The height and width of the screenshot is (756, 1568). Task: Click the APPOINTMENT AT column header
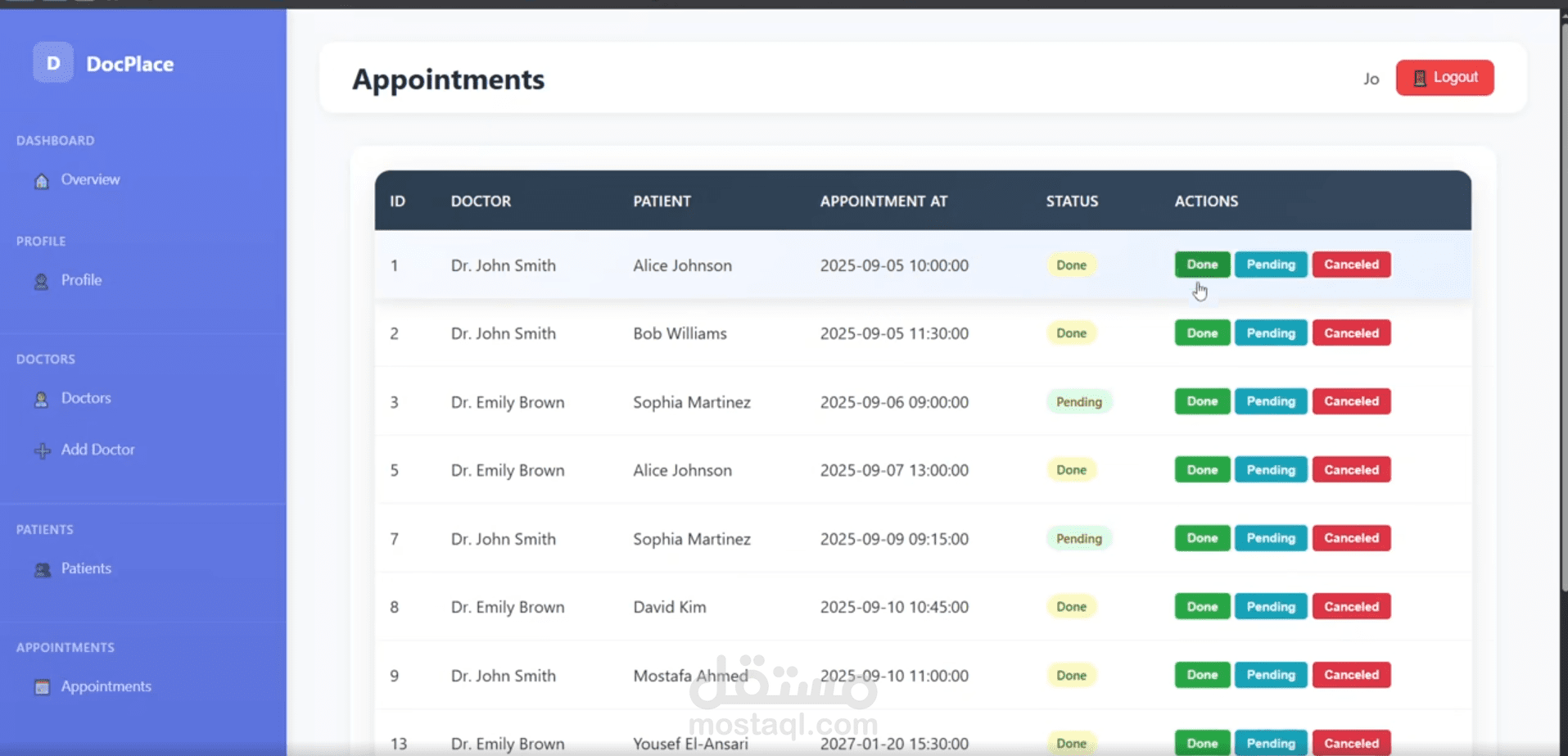[883, 201]
